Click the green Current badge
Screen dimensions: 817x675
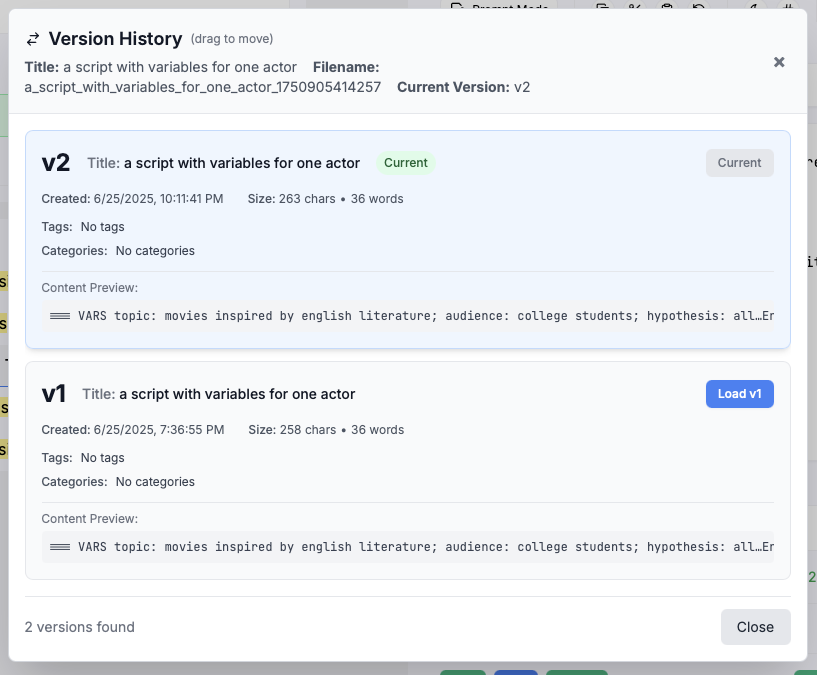[405, 163]
